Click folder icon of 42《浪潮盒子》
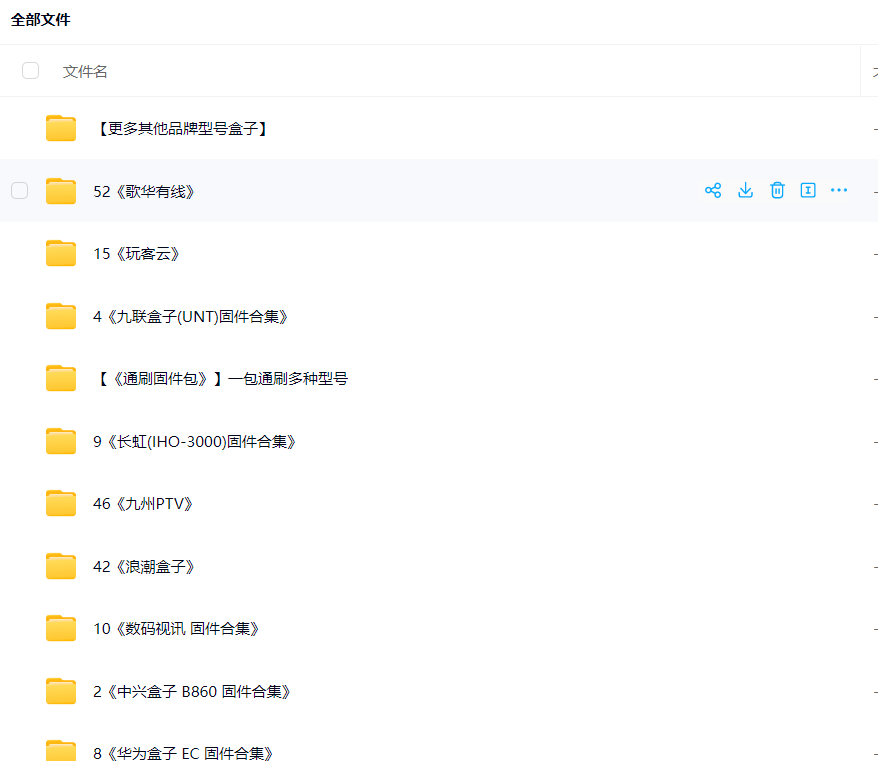 pyautogui.click(x=61, y=566)
